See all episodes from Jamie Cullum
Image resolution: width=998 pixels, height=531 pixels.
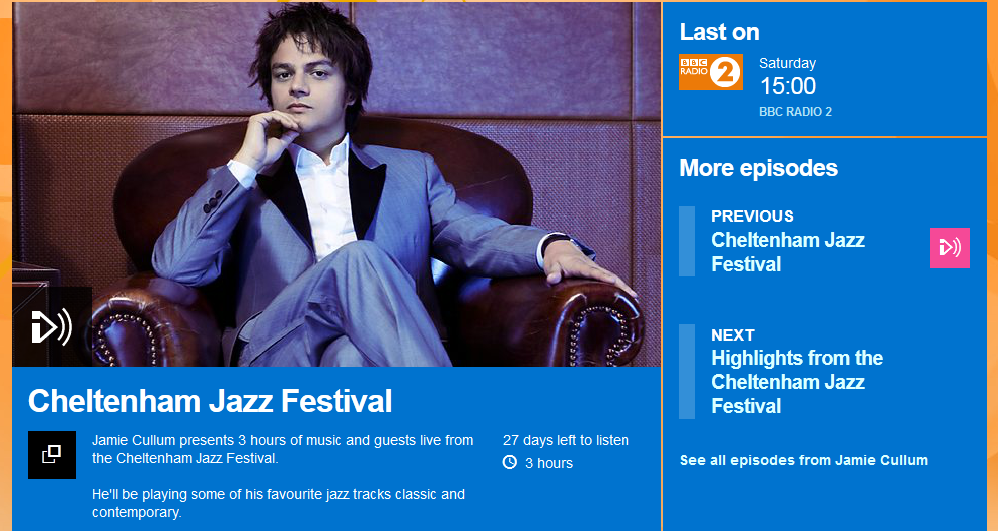tap(803, 460)
